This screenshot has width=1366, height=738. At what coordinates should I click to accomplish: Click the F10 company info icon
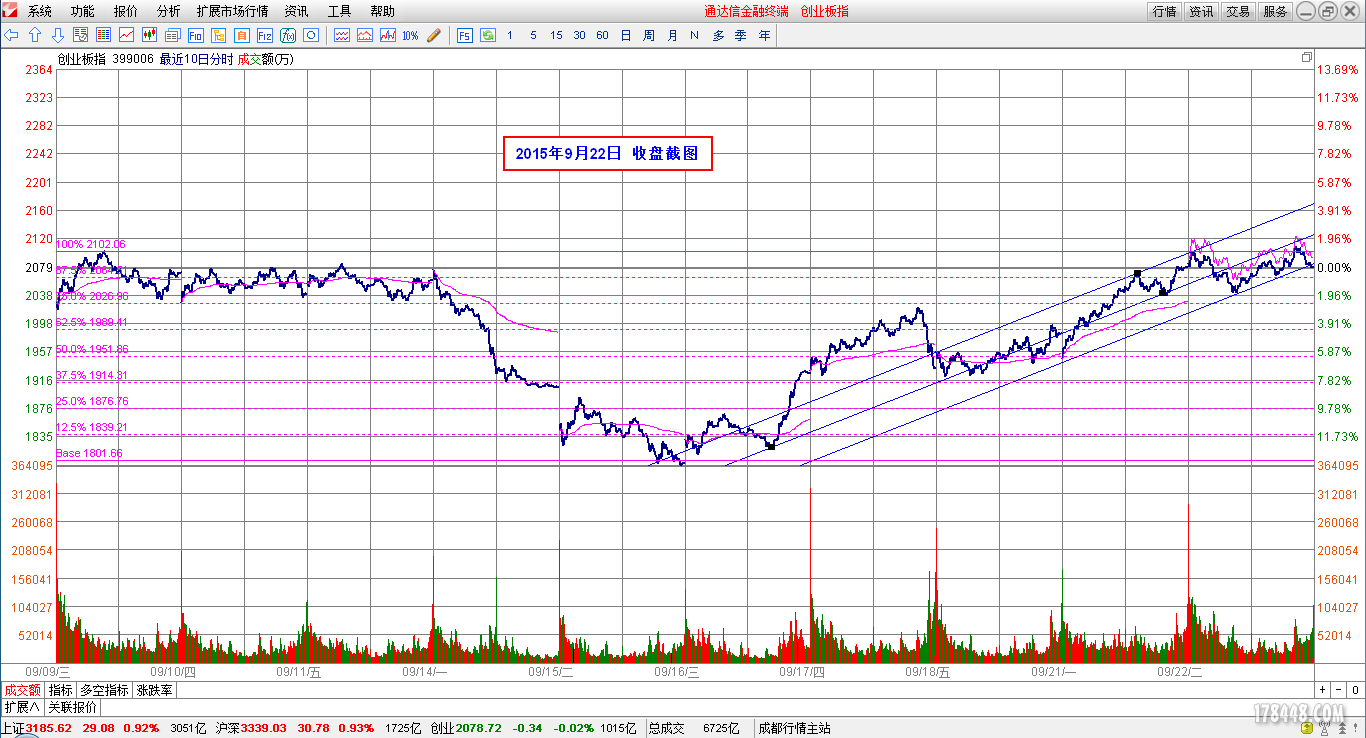pos(195,35)
